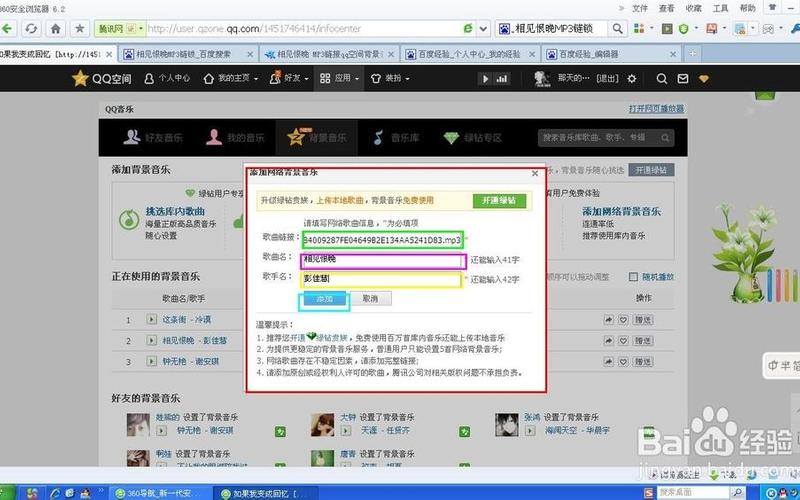
Task: Open QQ空间 settings gear icon
Action: click(x=632, y=79)
